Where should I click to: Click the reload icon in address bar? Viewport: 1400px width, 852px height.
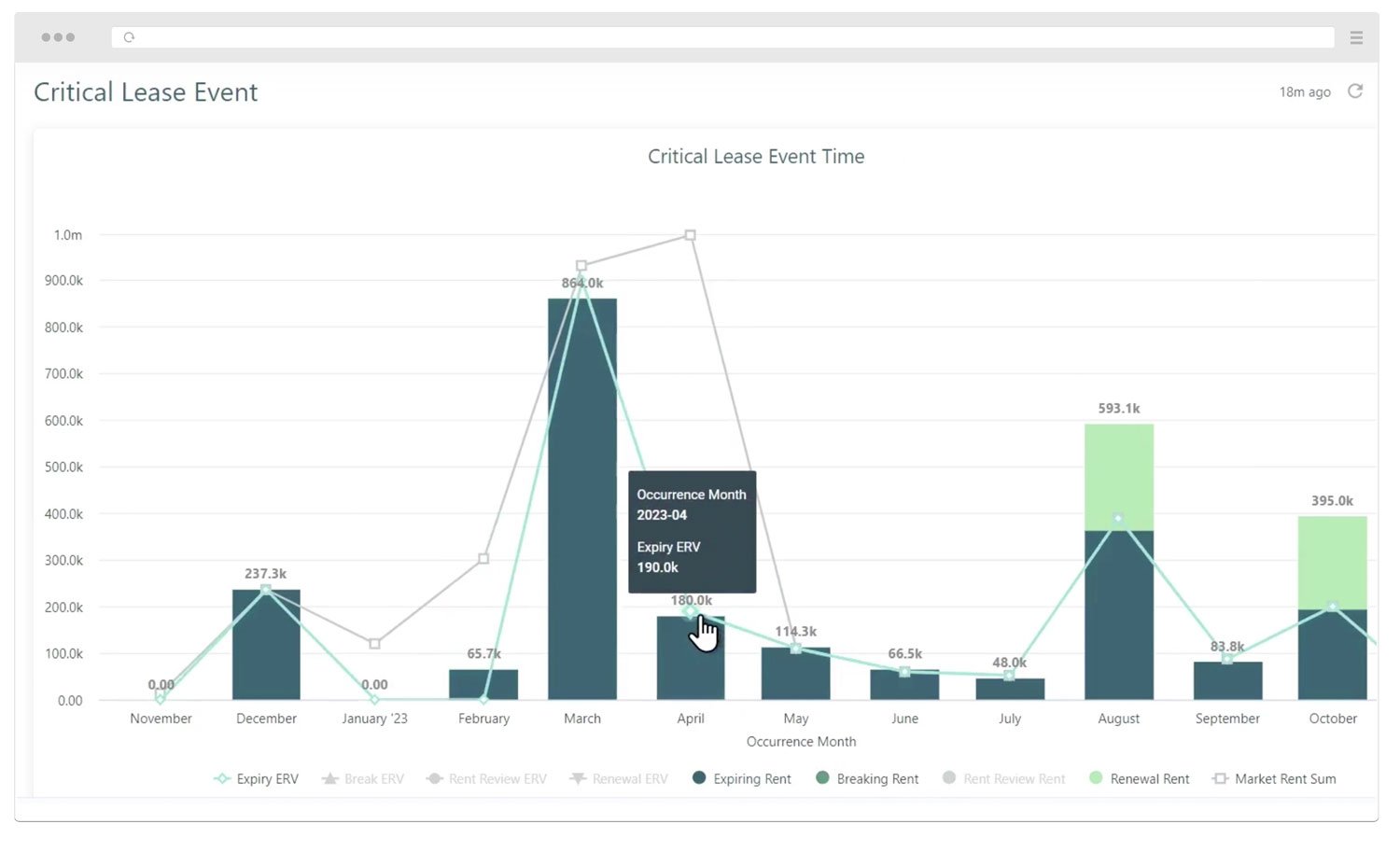click(x=129, y=37)
